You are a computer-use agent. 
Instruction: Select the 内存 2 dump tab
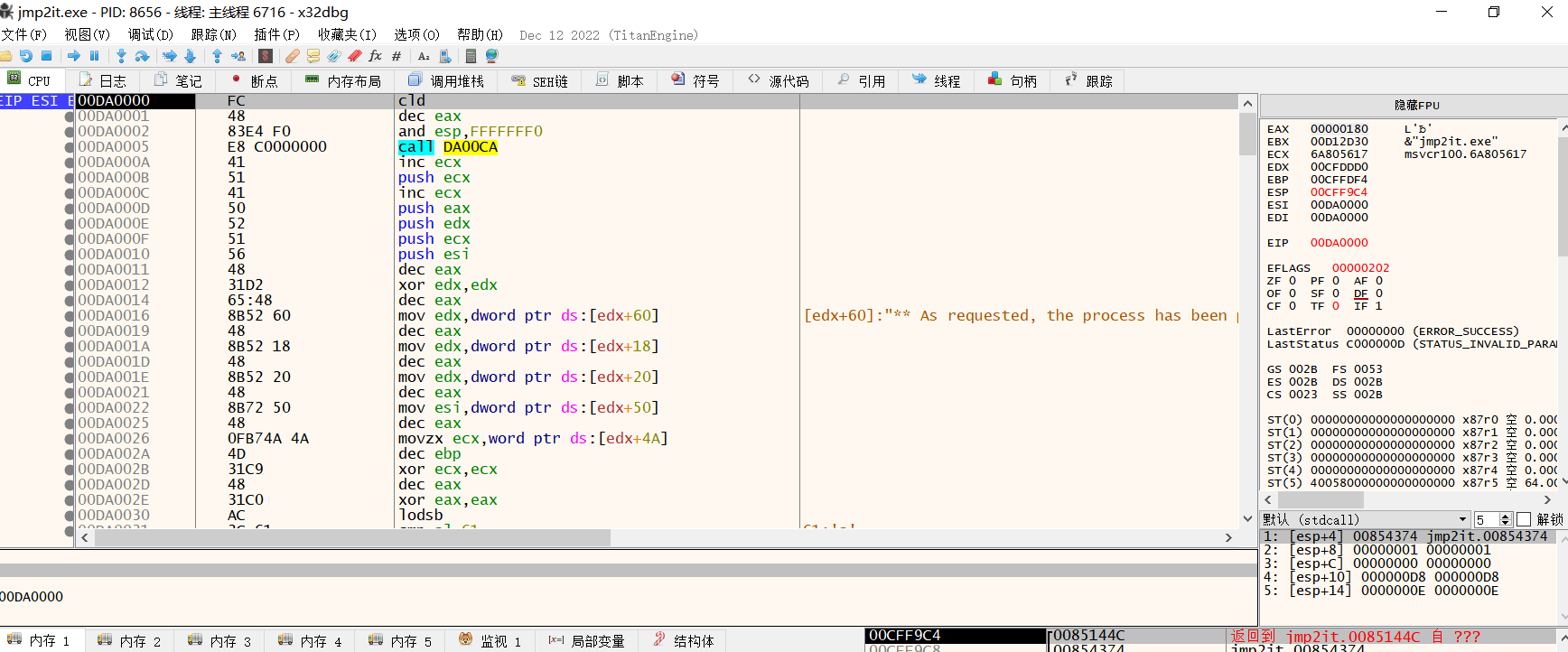click(x=129, y=640)
